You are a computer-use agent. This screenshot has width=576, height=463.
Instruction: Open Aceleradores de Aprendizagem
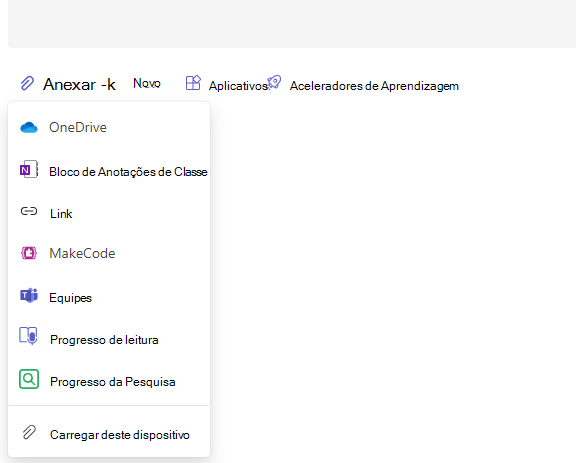click(x=374, y=86)
